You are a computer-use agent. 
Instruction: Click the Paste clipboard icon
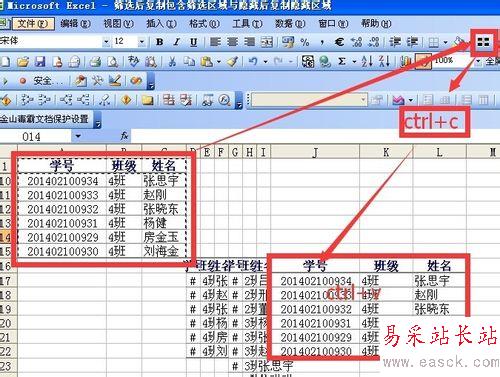pyautogui.click(x=207, y=62)
